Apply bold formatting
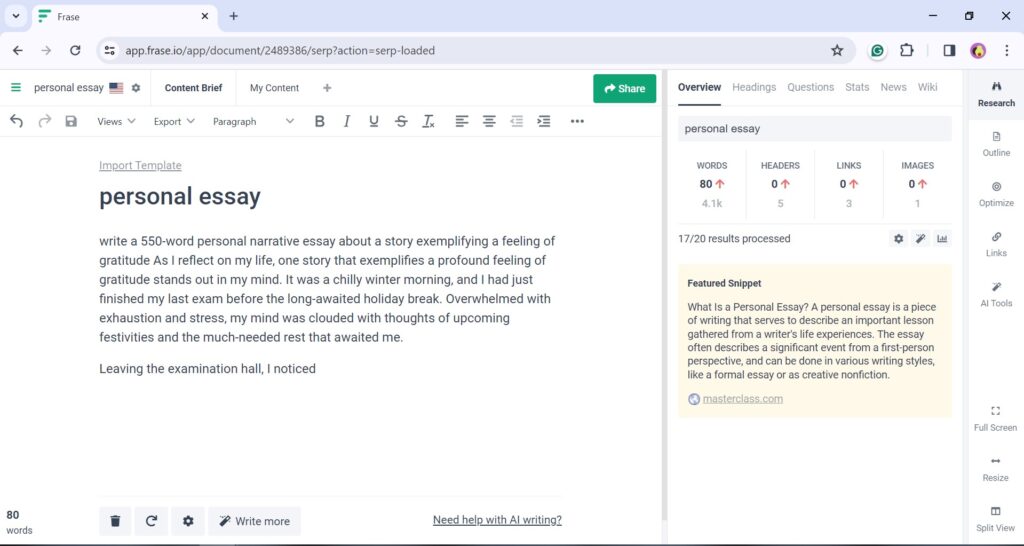Viewport: 1024px width, 546px height. 319,121
